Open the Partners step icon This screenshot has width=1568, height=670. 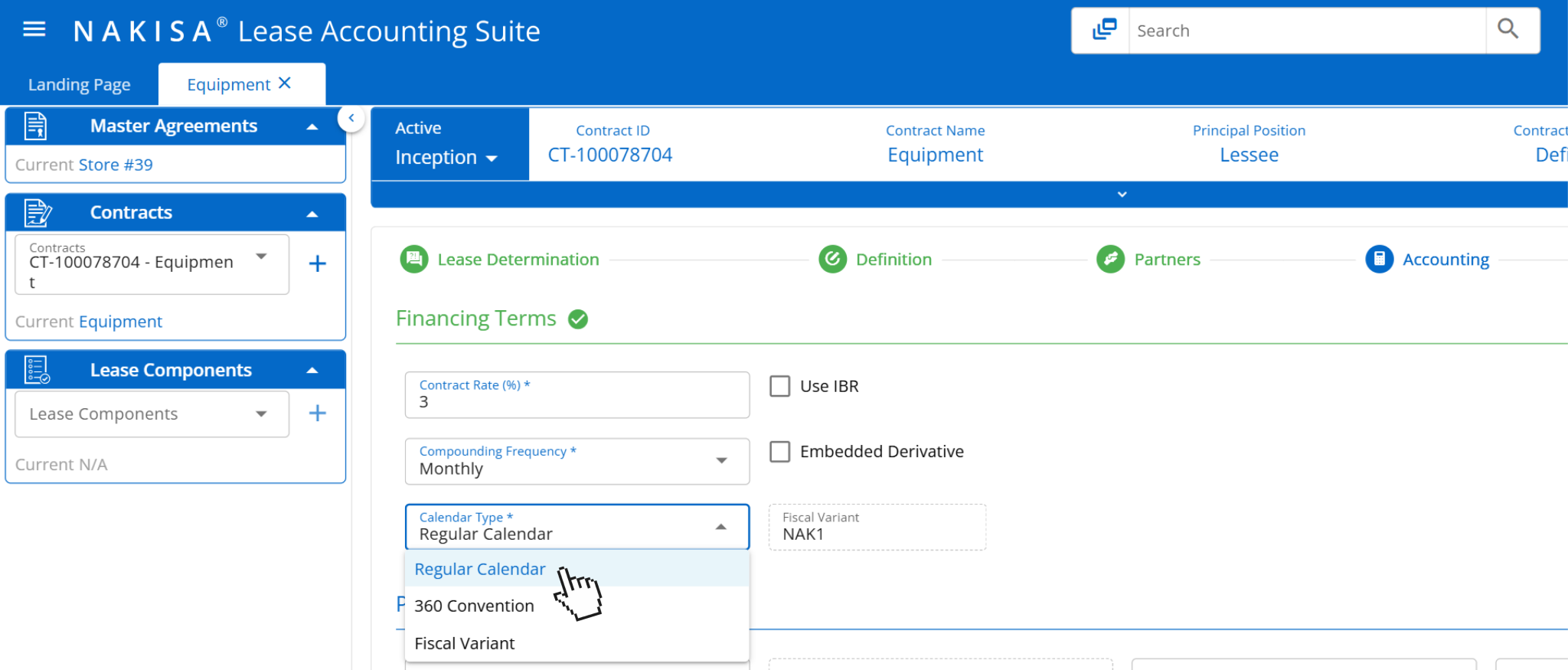tap(1110, 260)
